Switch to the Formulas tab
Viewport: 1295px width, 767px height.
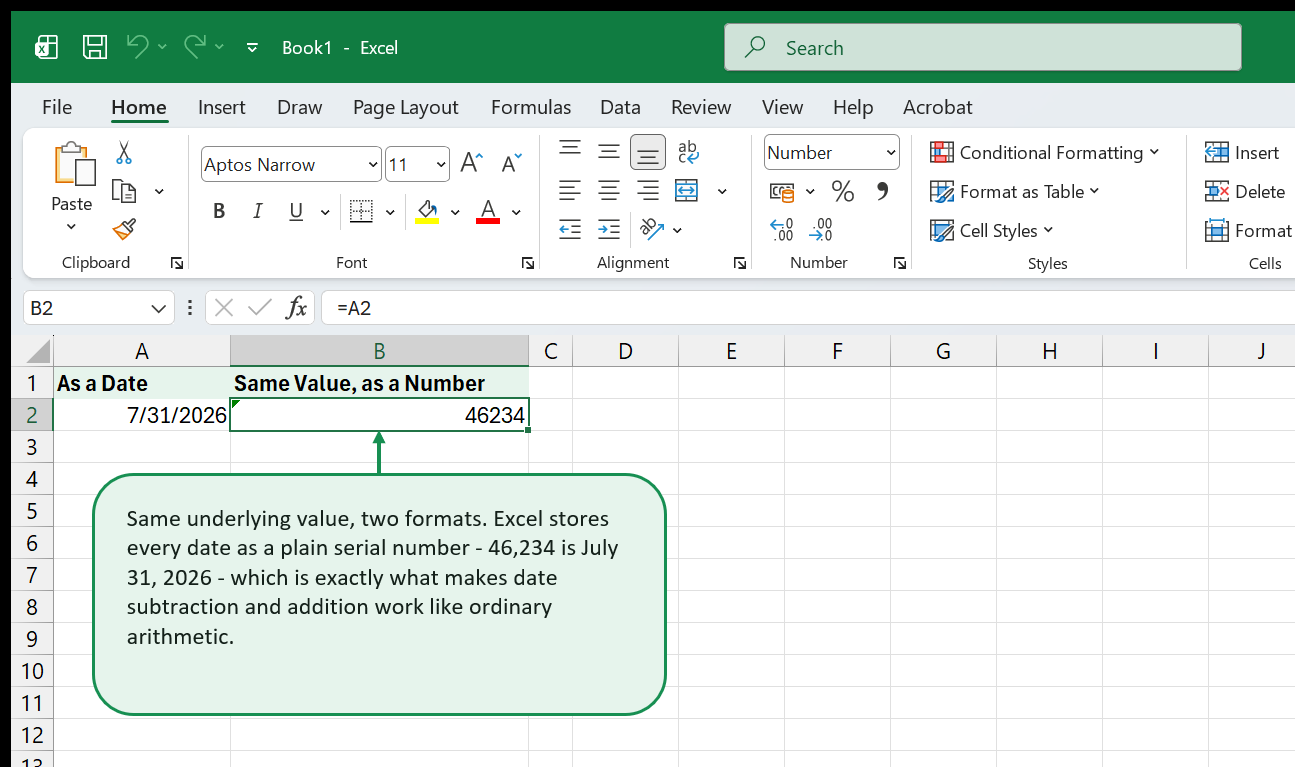531,107
